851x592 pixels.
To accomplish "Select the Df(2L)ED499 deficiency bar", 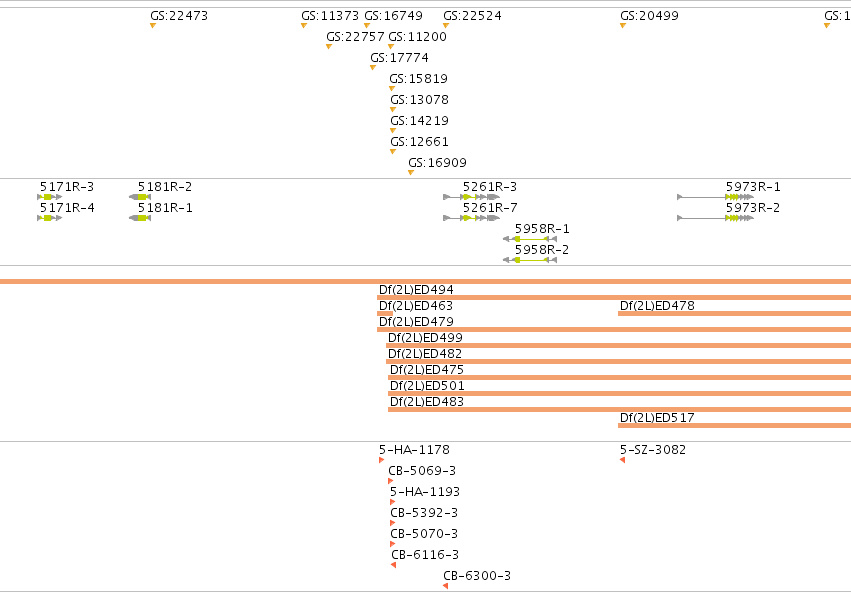I will pyautogui.click(x=619, y=345).
